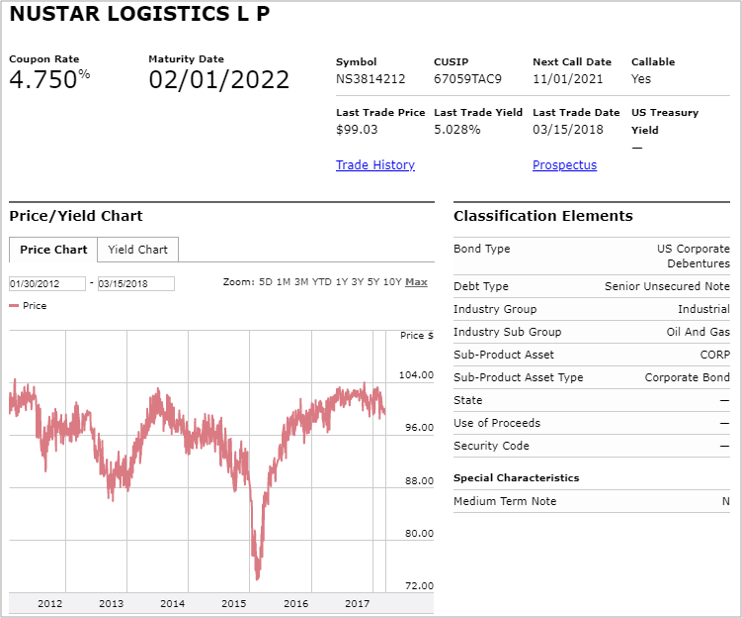Viewport: 742px width, 618px height.
Task: Set chart zoom to 5D
Action: (265, 282)
